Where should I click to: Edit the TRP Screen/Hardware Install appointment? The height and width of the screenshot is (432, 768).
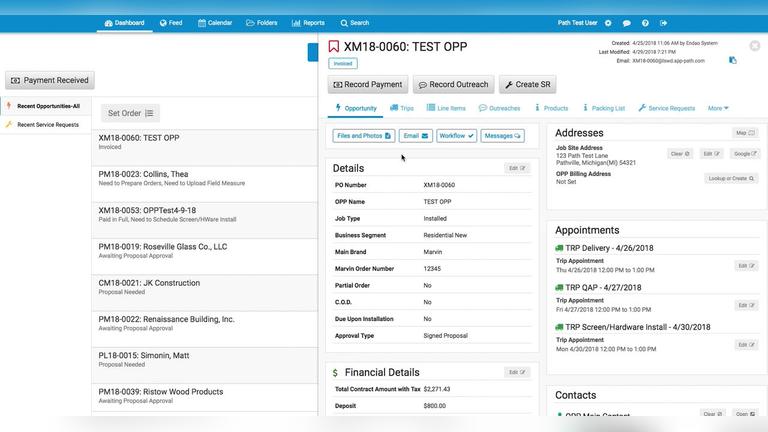point(746,345)
